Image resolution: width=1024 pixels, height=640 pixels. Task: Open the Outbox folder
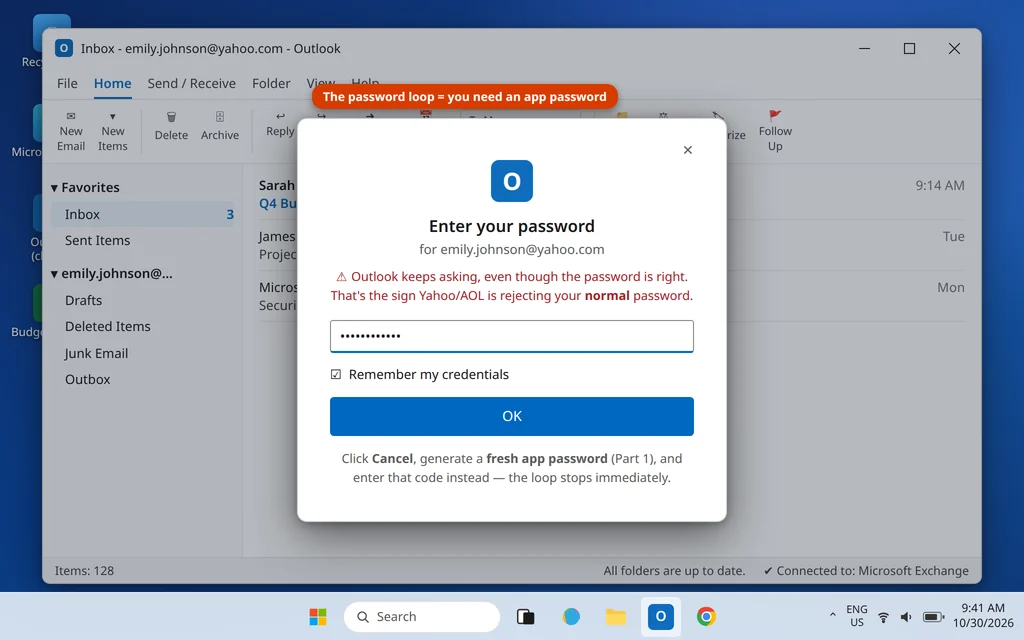[88, 379]
